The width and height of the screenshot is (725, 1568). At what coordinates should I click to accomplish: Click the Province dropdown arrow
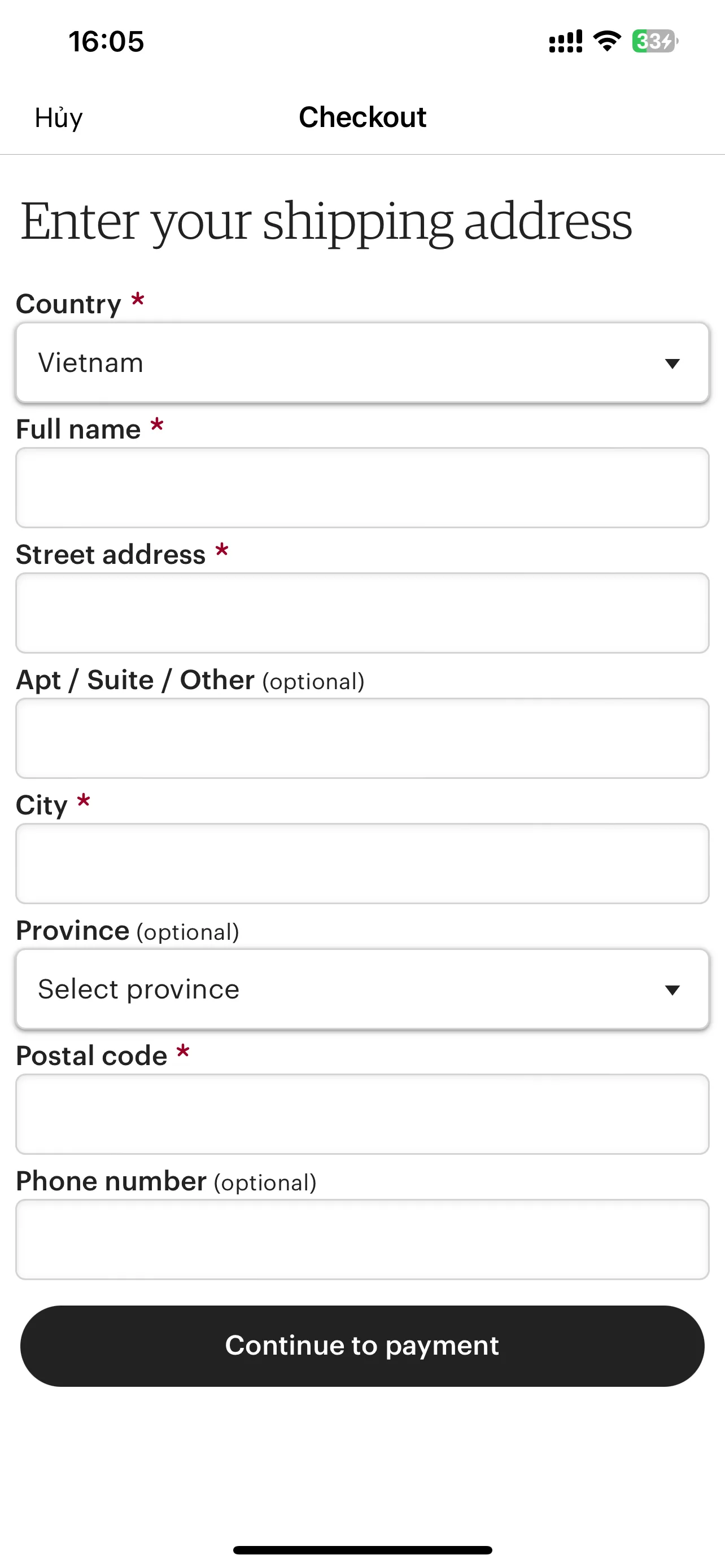[672, 990]
